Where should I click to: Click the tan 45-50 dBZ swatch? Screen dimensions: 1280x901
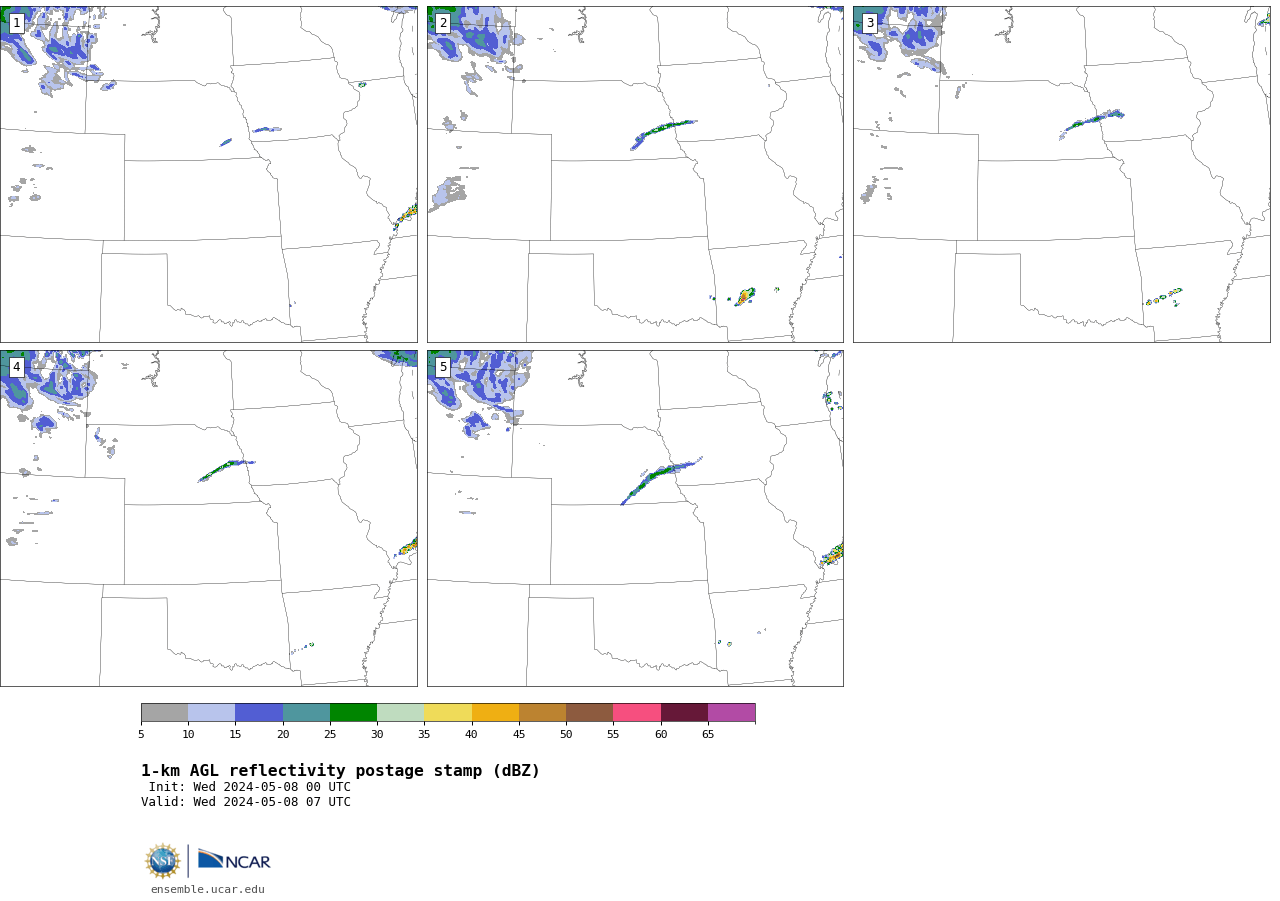coord(542,713)
